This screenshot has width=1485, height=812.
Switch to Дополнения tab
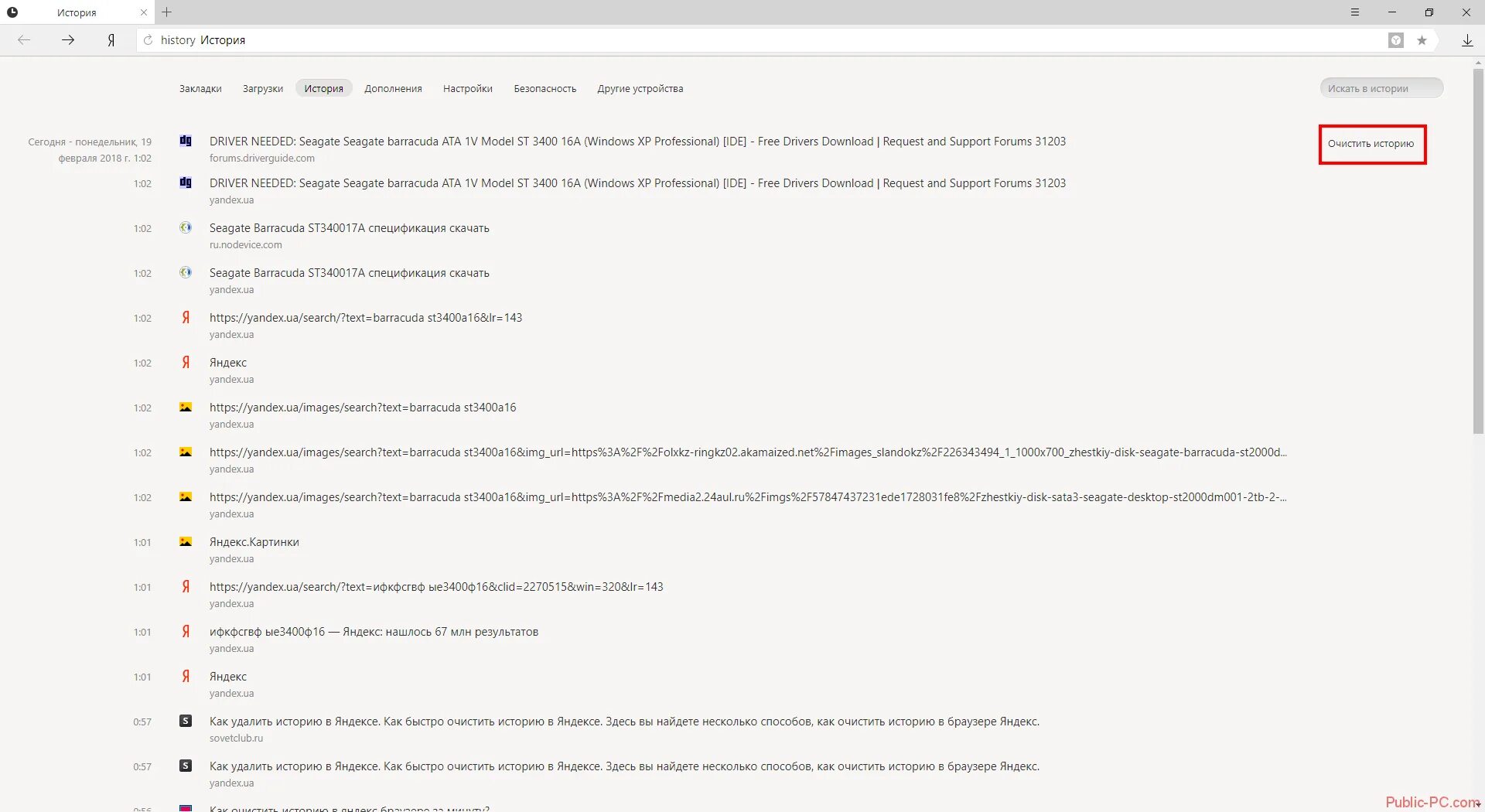(393, 89)
